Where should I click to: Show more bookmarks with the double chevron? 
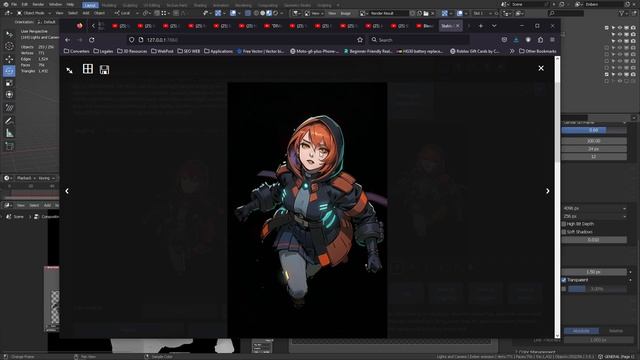512,51
